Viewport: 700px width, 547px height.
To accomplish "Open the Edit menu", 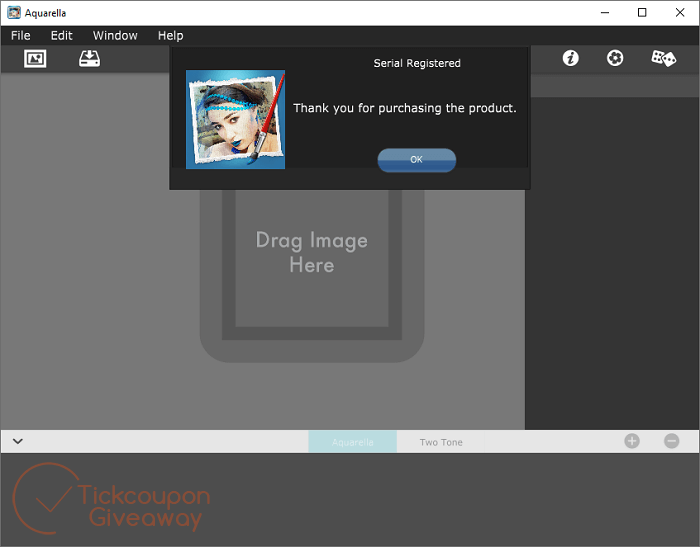I will [x=62, y=36].
